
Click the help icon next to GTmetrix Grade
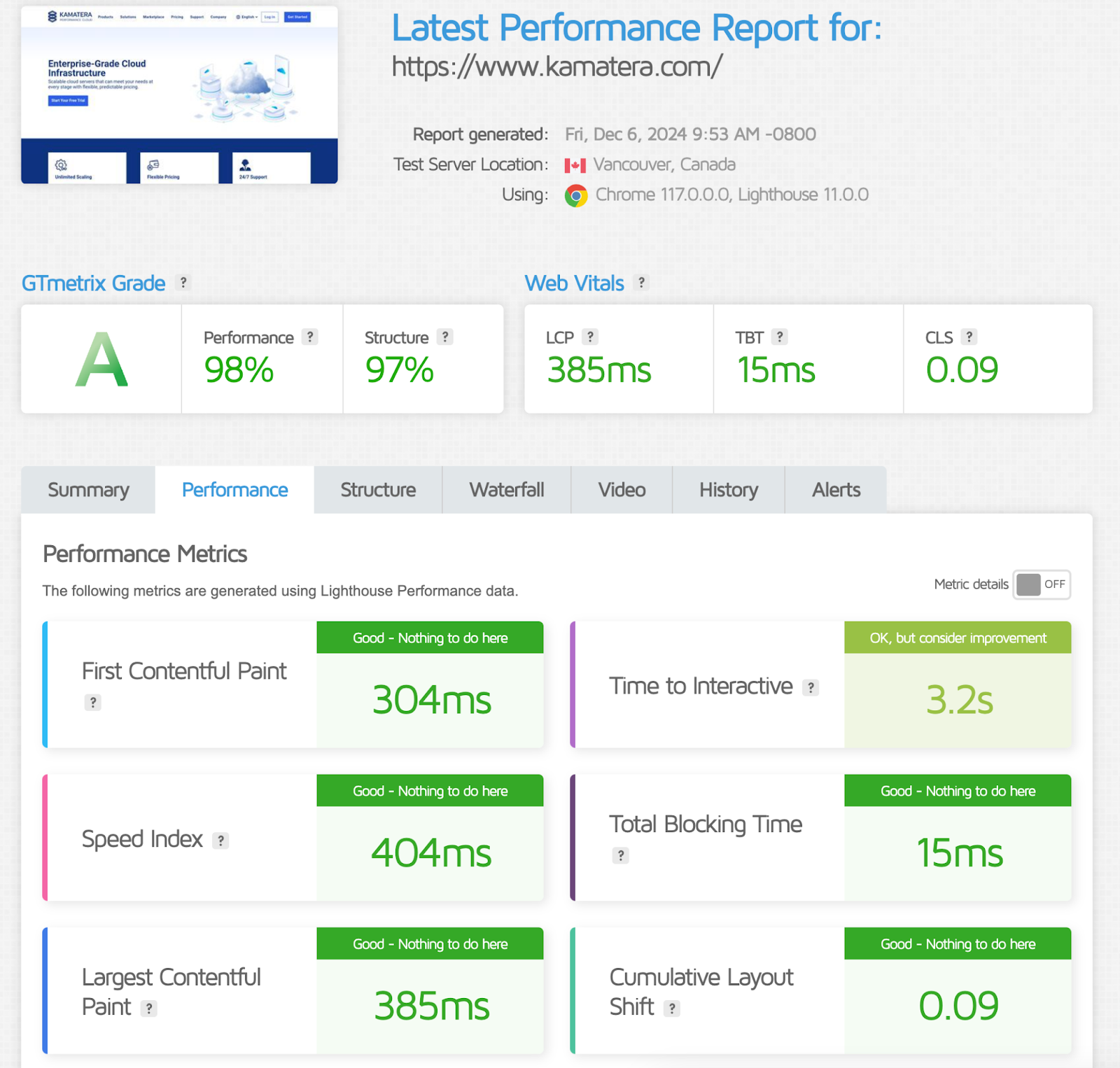(x=183, y=283)
